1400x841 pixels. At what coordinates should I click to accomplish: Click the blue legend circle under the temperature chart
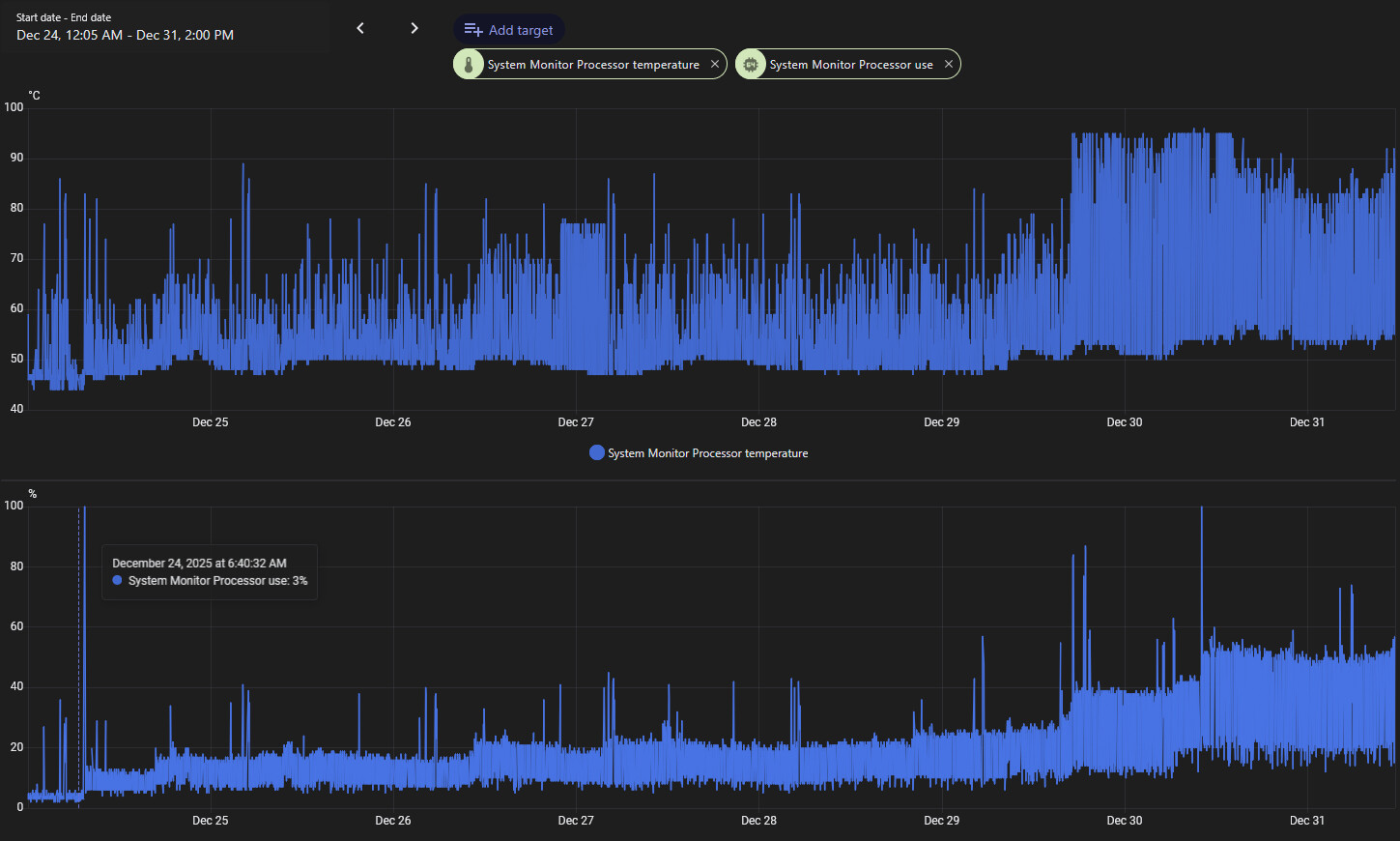coord(597,453)
